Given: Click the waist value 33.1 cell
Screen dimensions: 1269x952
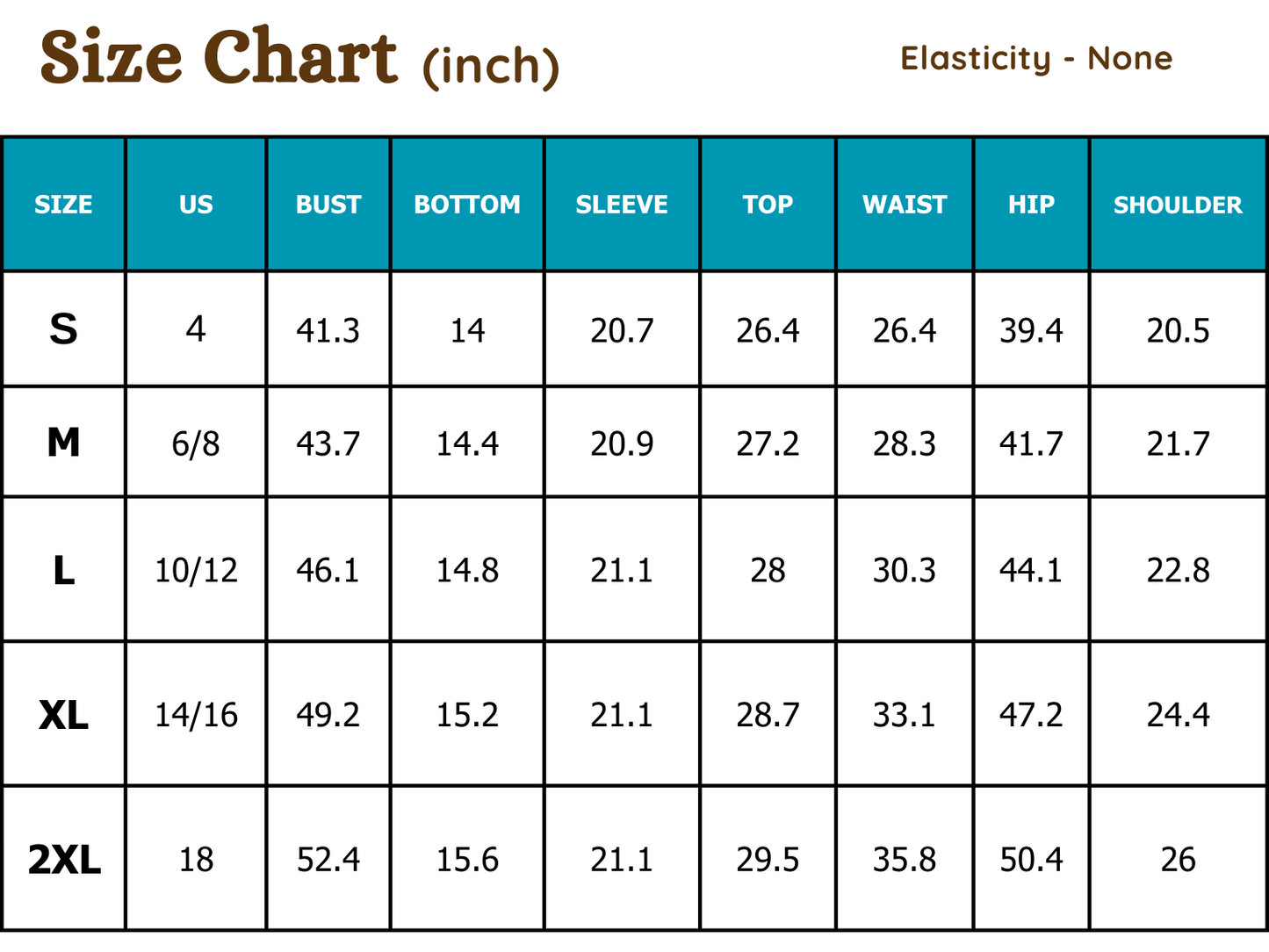Looking at the screenshot, I should [905, 715].
